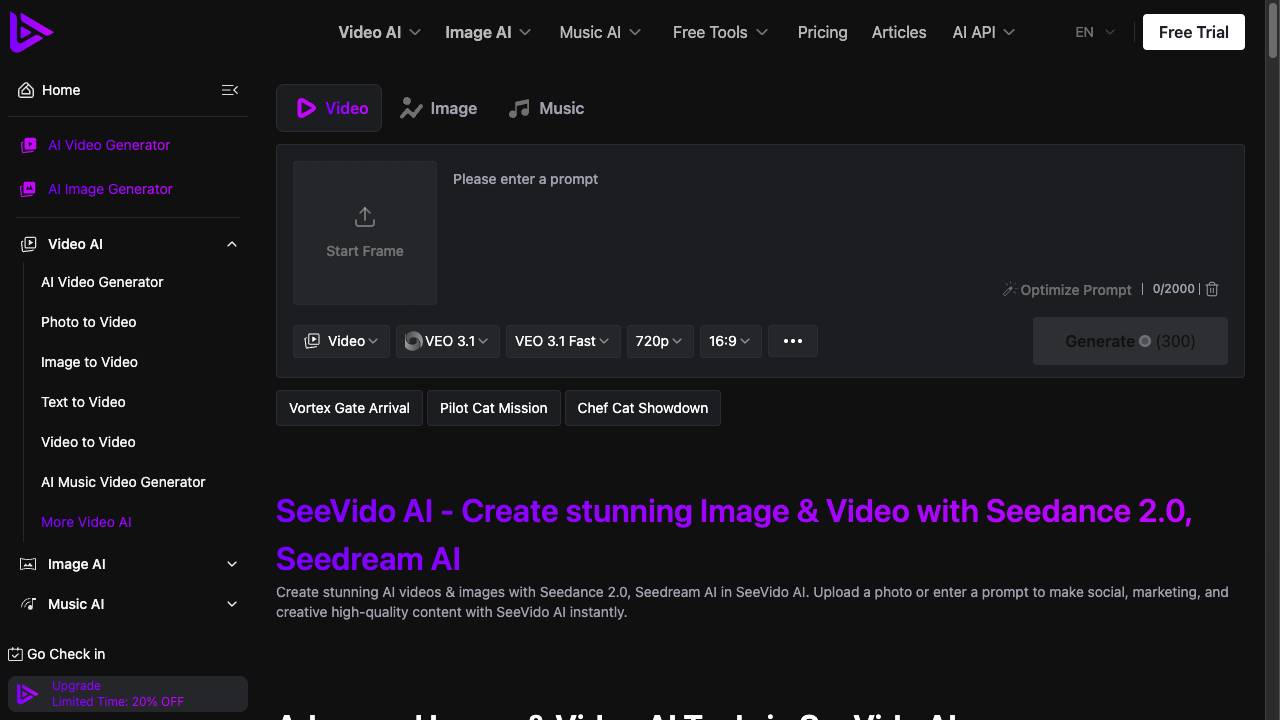
Task: Open the 720p resolution dropdown
Action: click(x=659, y=341)
